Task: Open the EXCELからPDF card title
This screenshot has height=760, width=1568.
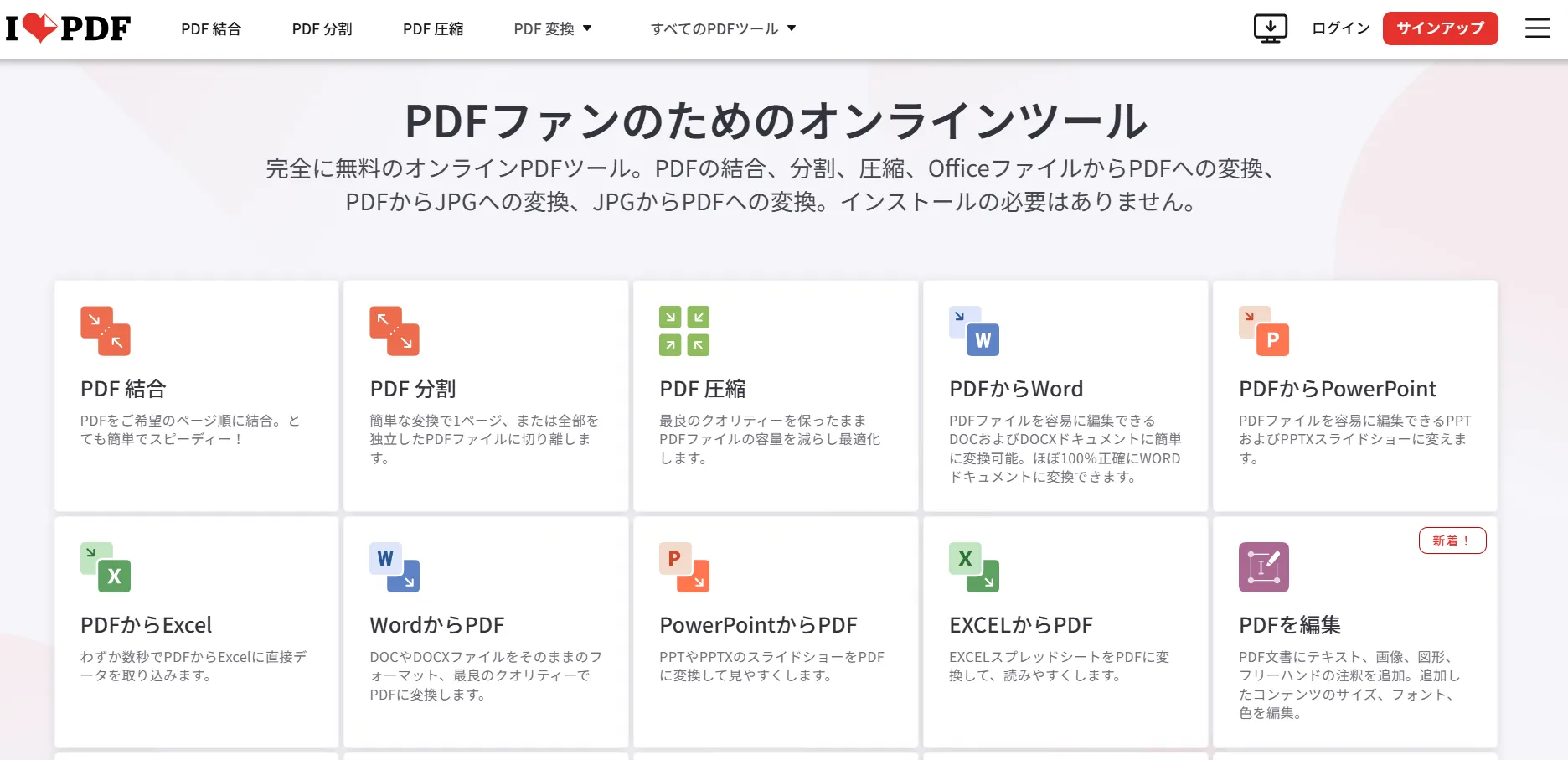Action: click(1021, 625)
